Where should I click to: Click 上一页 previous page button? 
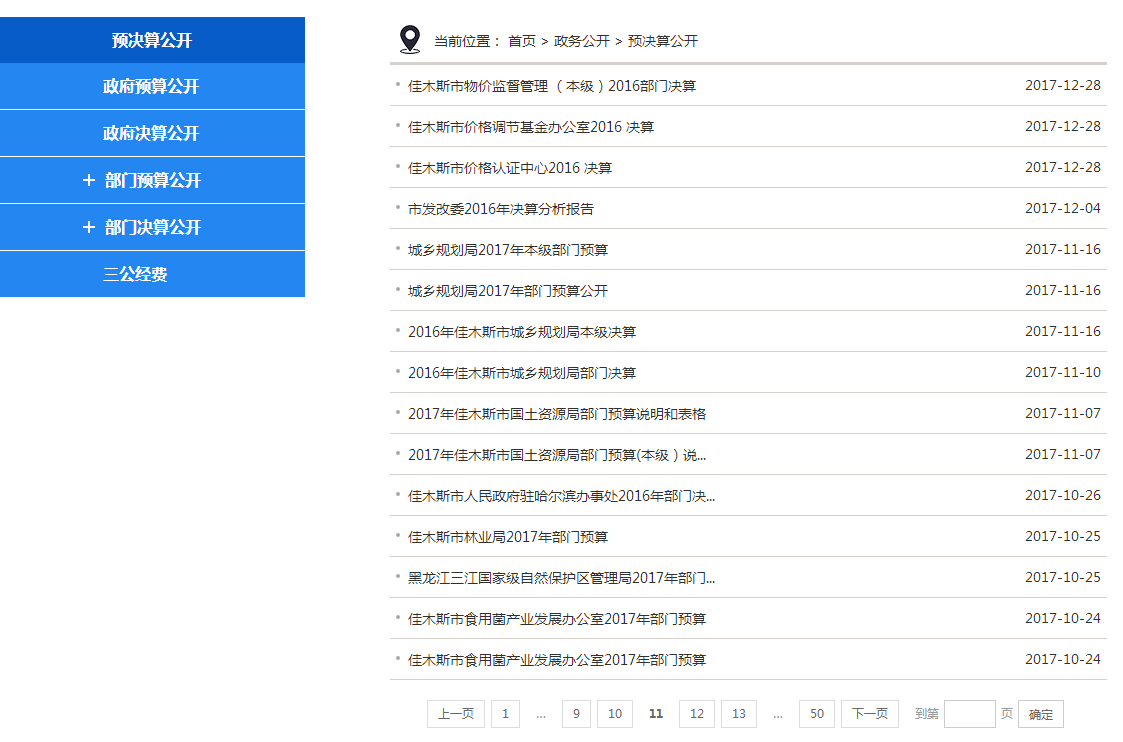(x=456, y=714)
